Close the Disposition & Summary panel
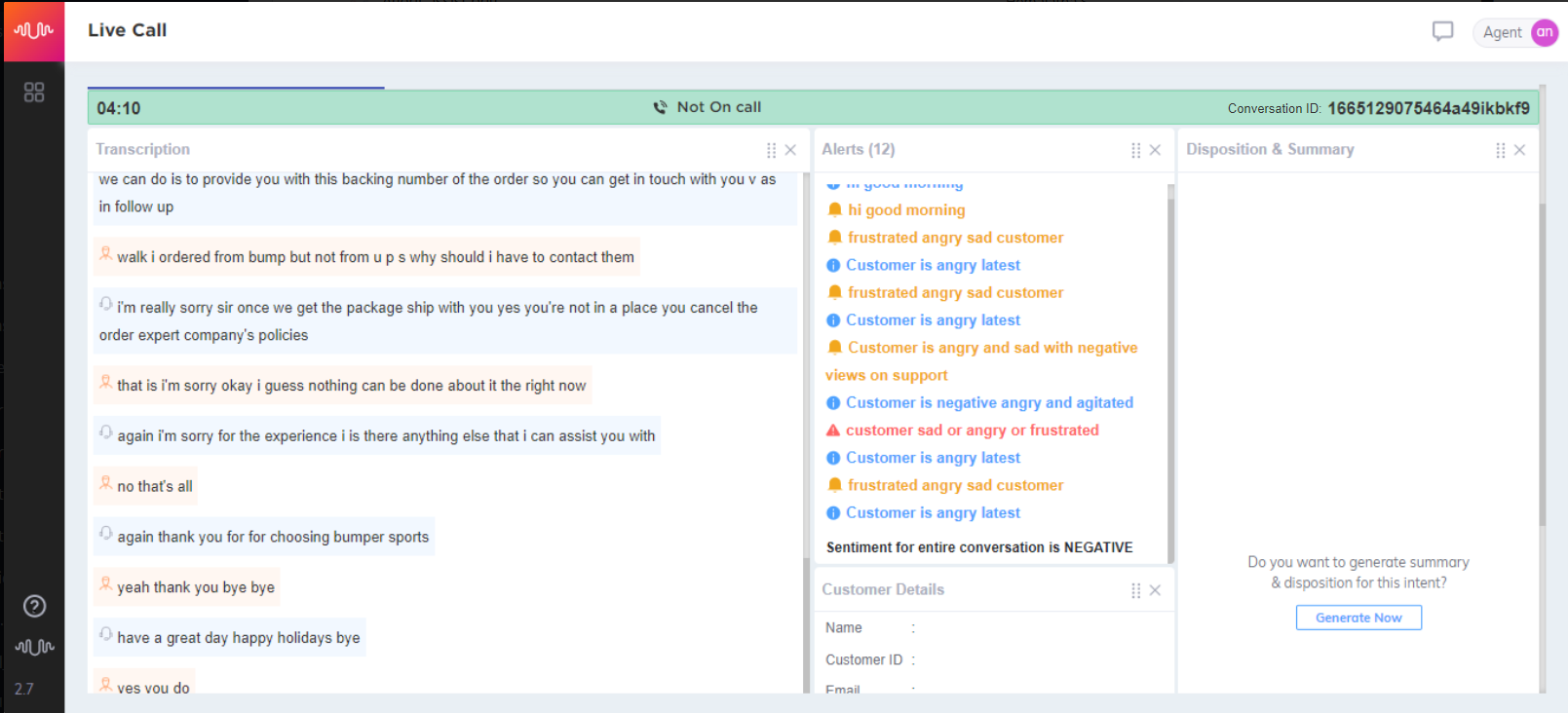 [x=1519, y=150]
